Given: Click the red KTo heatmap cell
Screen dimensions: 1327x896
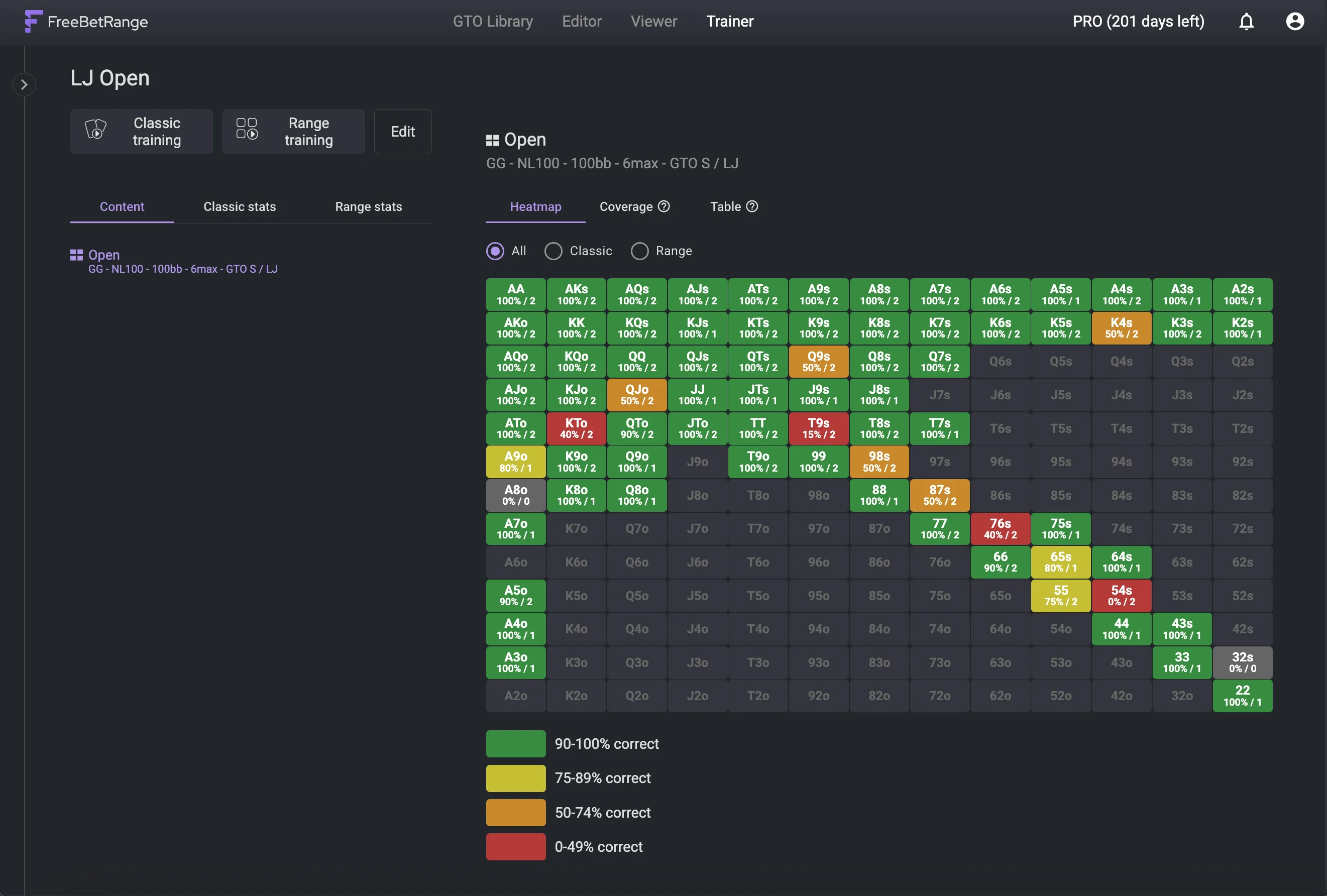Looking at the screenshot, I should 576,428.
